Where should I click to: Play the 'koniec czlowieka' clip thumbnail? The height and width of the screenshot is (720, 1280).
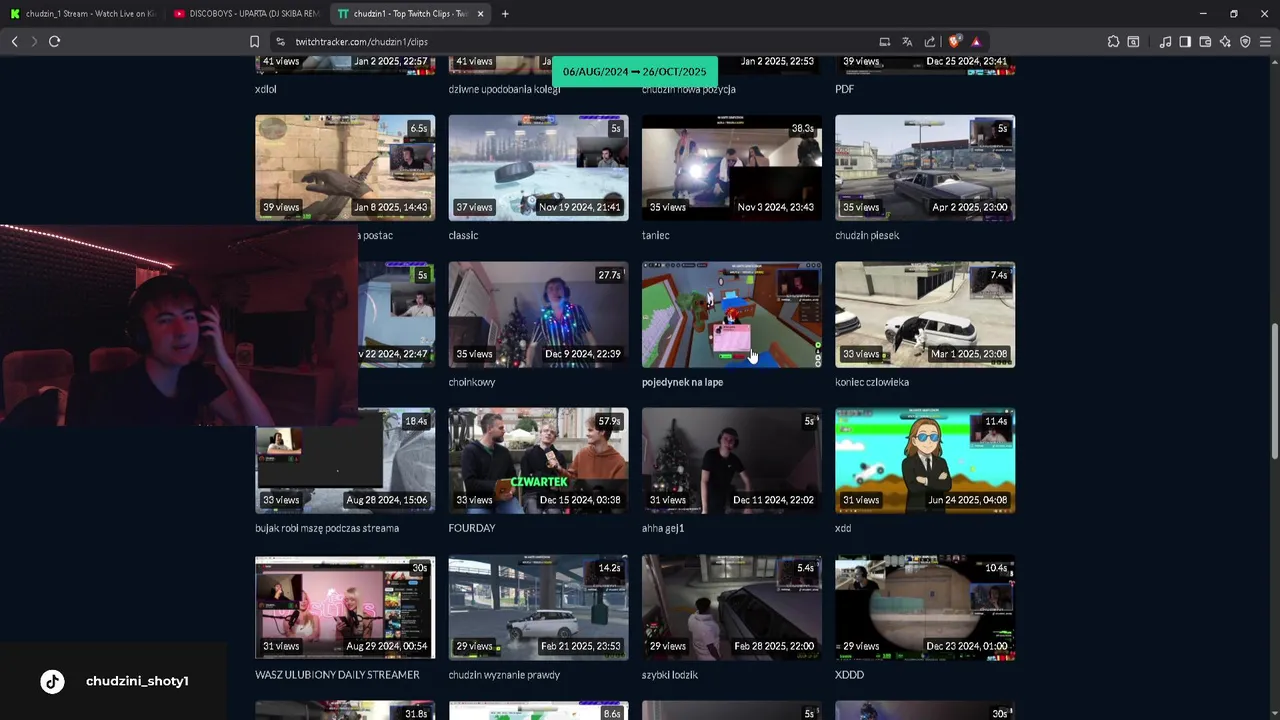click(925, 315)
